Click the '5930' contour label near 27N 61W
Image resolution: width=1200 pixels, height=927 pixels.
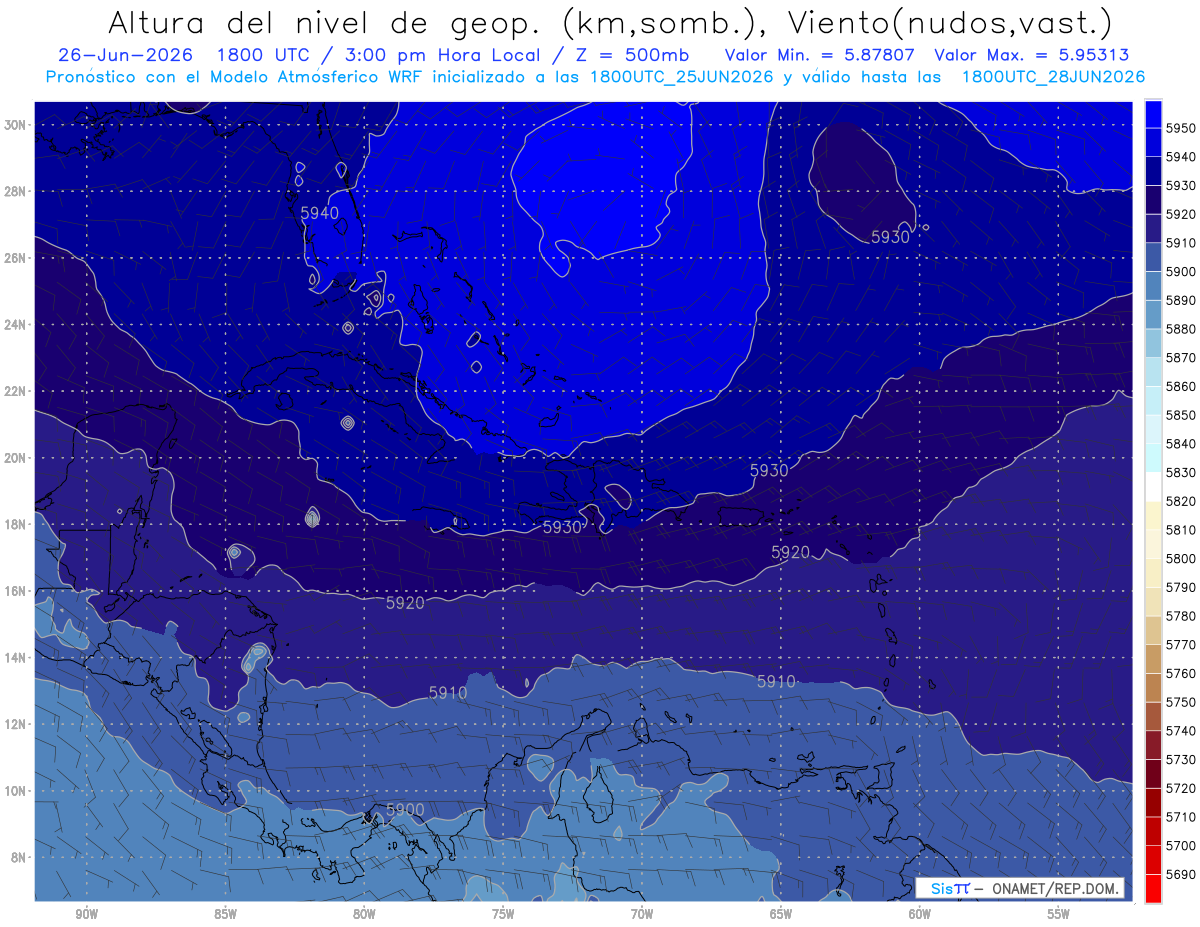click(x=890, y=237)
